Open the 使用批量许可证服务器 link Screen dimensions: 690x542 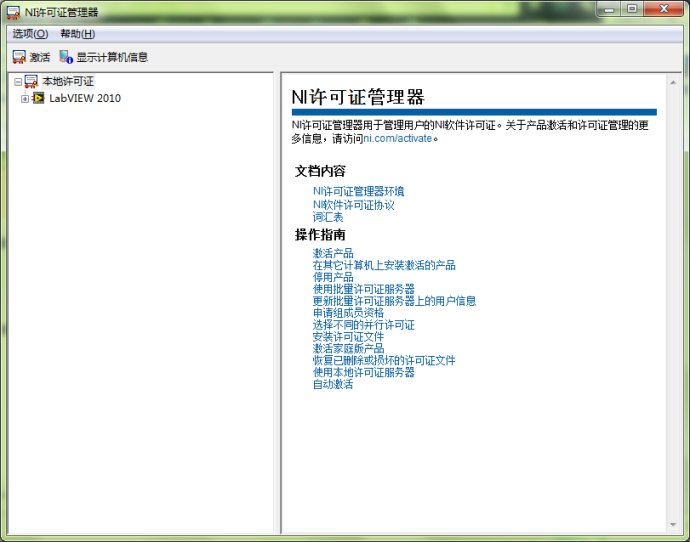point(363,289)
